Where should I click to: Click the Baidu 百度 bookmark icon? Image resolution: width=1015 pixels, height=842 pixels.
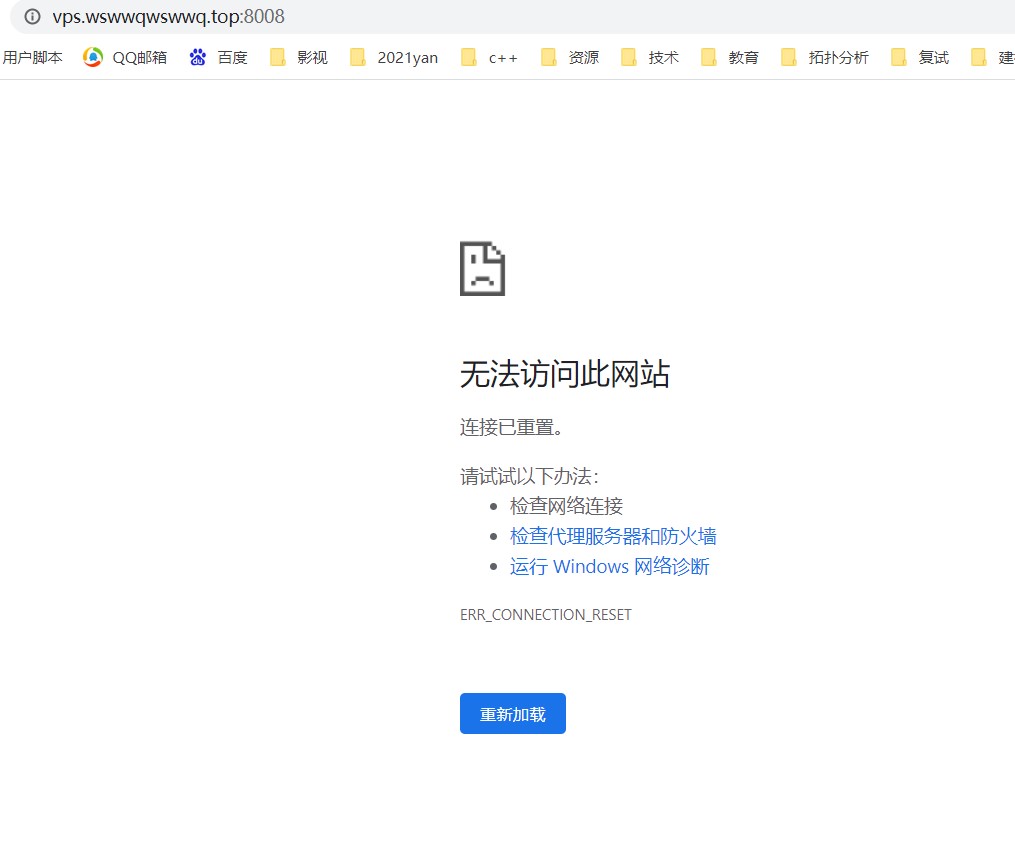(x=198, y=57)
